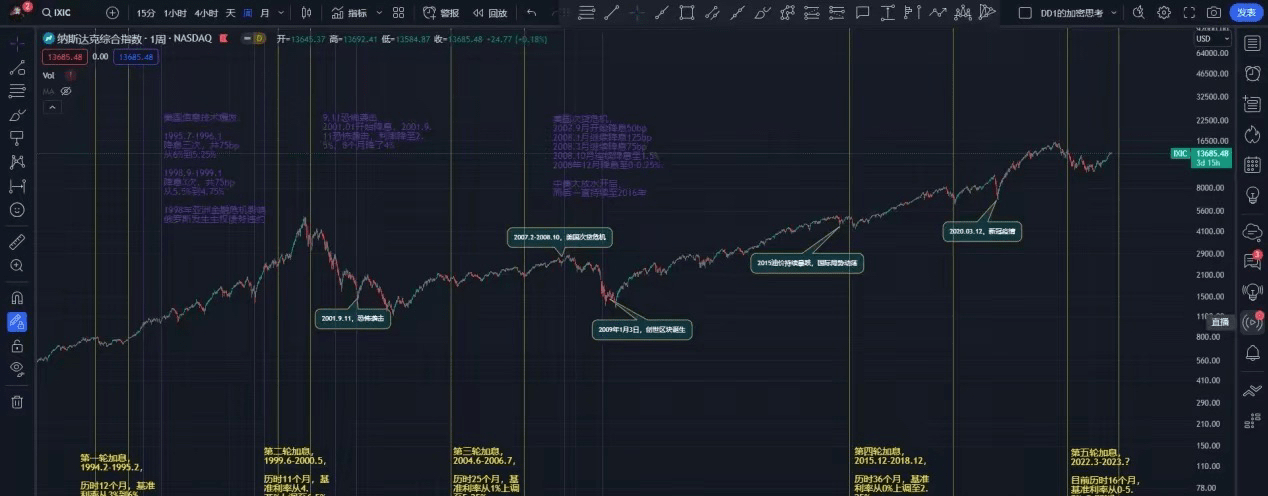
Task: Select the 15分 timeframe
Action: pos(146,13)
